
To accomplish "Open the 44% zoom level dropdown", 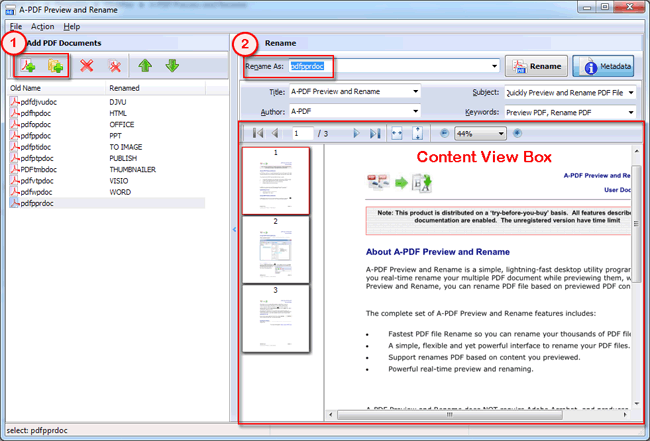I will [500, 133].
